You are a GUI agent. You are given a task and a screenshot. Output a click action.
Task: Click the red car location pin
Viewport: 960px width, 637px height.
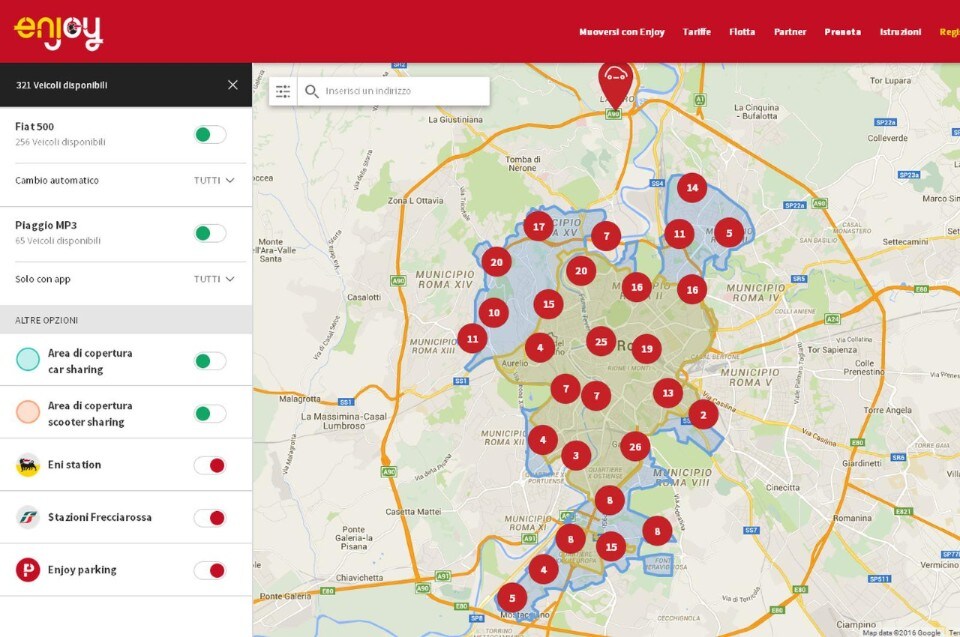tap(615, 80)
